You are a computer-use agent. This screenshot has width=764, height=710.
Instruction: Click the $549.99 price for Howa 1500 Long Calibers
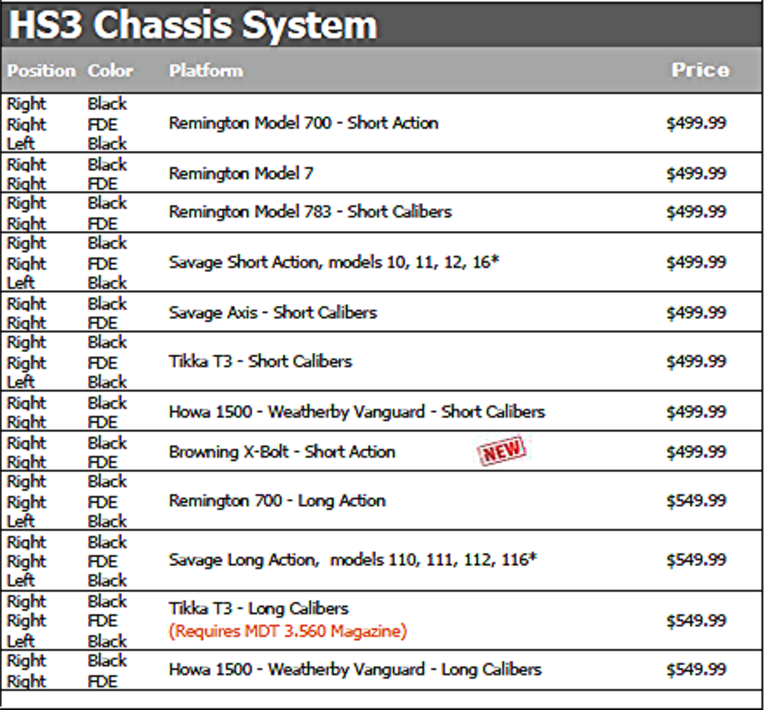click(x=696, y=670)
